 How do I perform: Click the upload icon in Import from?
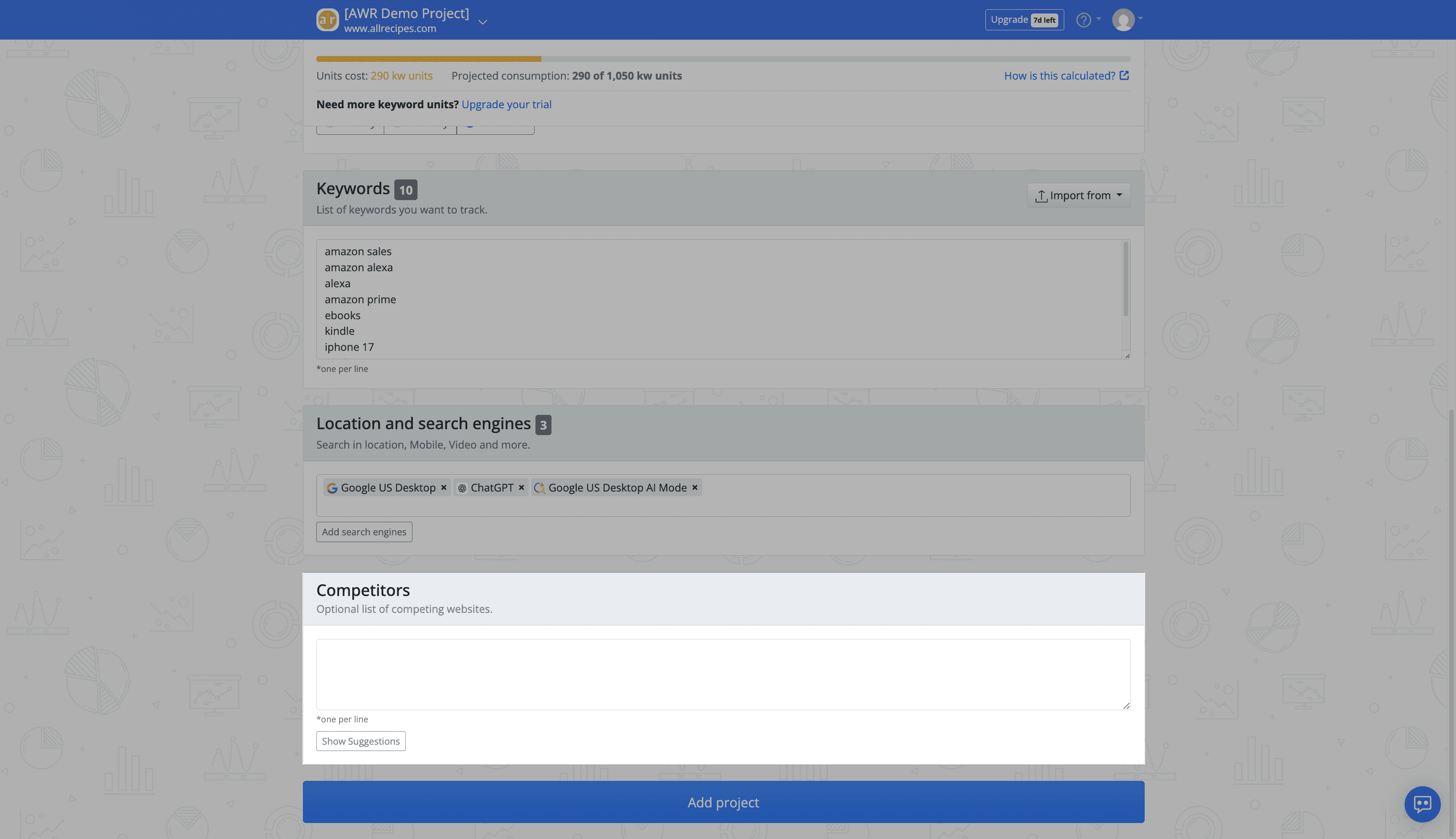1041,196
